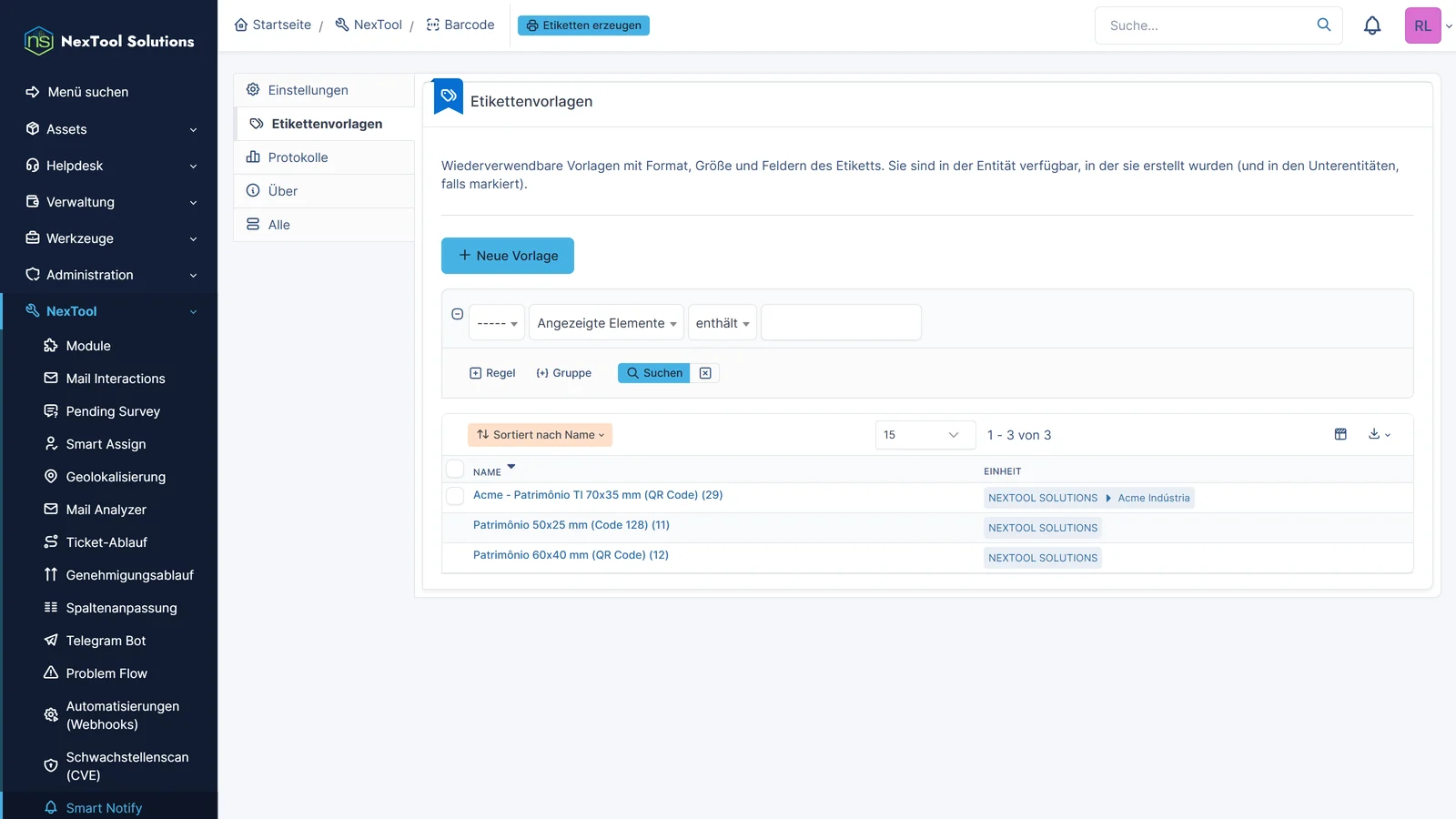Open the ----- criterion dropdown
The height and width of the screenshot is (819, 1456).
(497, 323)
